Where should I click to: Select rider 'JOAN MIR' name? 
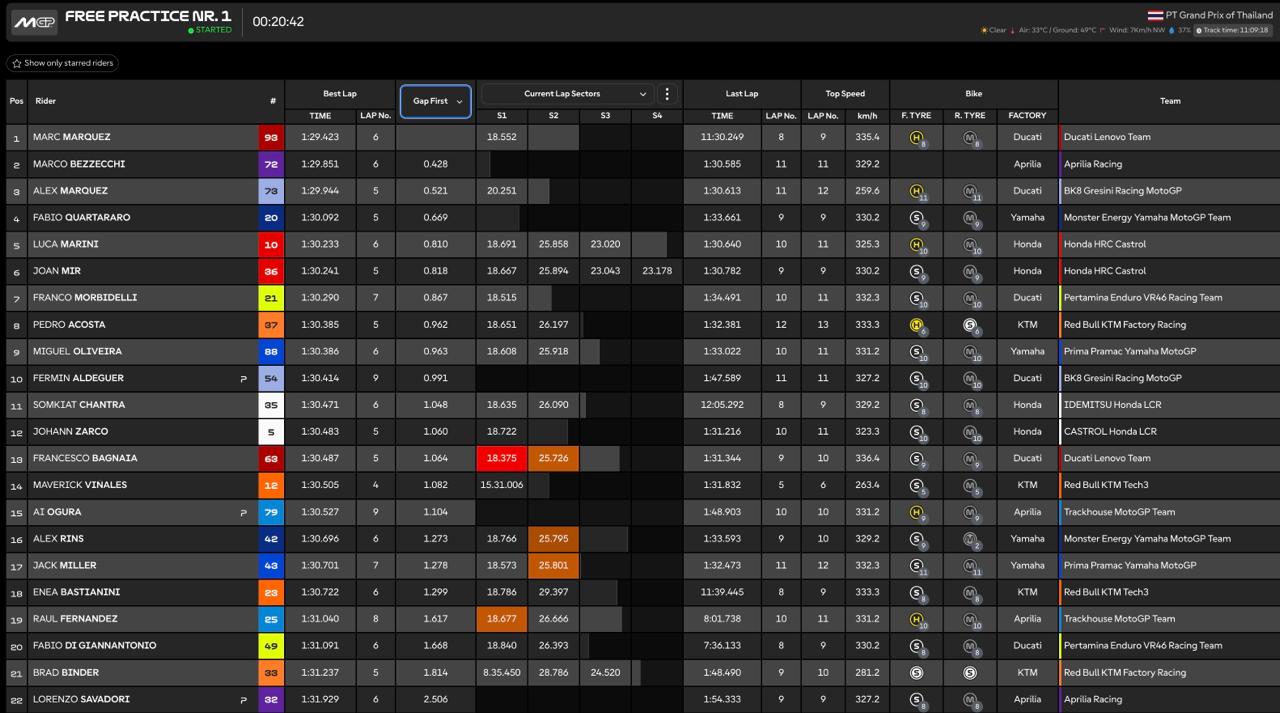pyautogui.click(x=59, y=271)
